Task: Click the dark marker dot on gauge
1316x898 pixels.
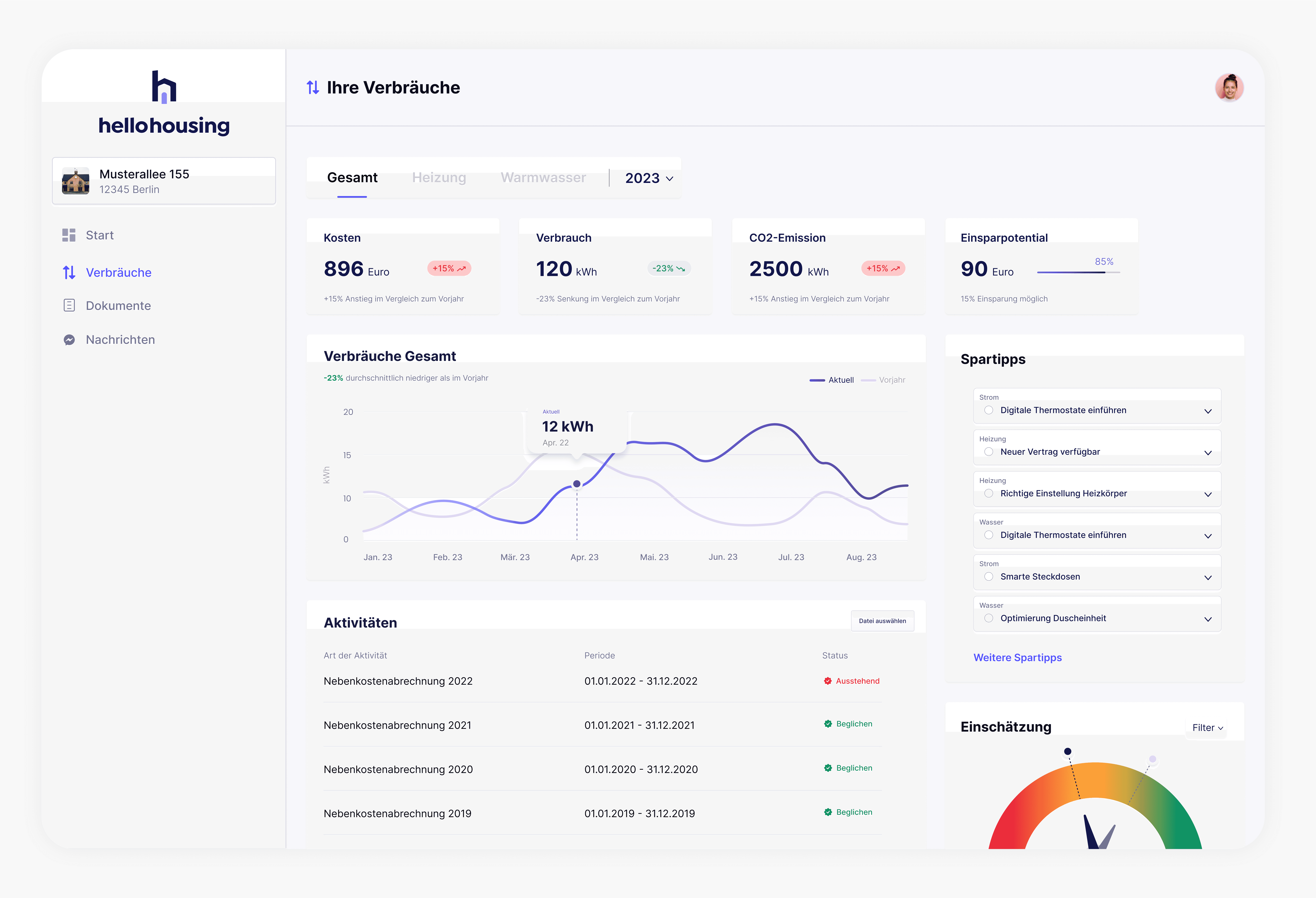Action: [1067, 751]
